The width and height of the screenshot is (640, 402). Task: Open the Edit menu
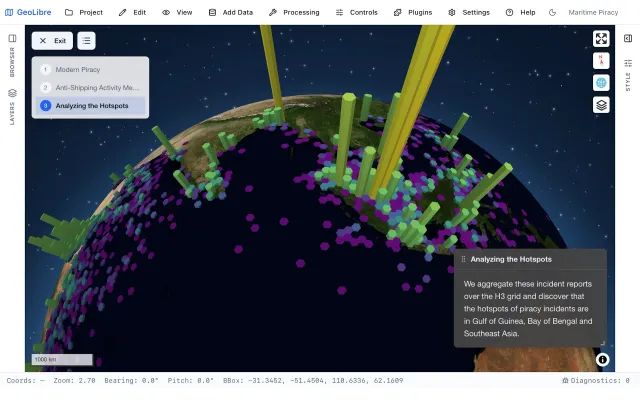pos(132,12)
